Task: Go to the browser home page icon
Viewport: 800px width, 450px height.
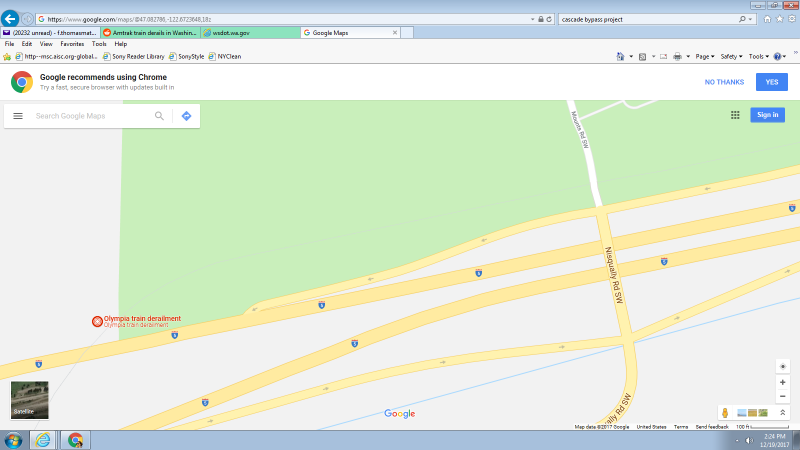Action: point(767,19)
